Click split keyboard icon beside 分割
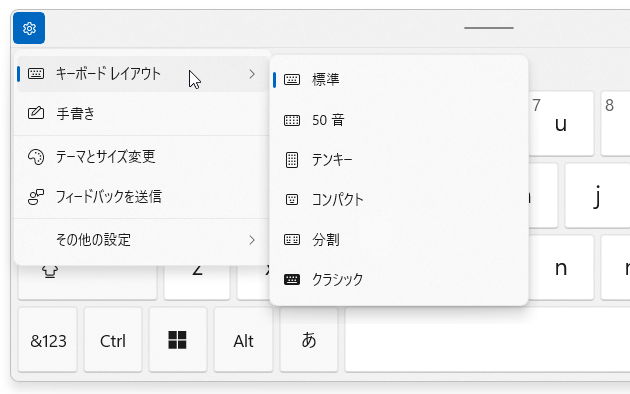 pos(292,240)
